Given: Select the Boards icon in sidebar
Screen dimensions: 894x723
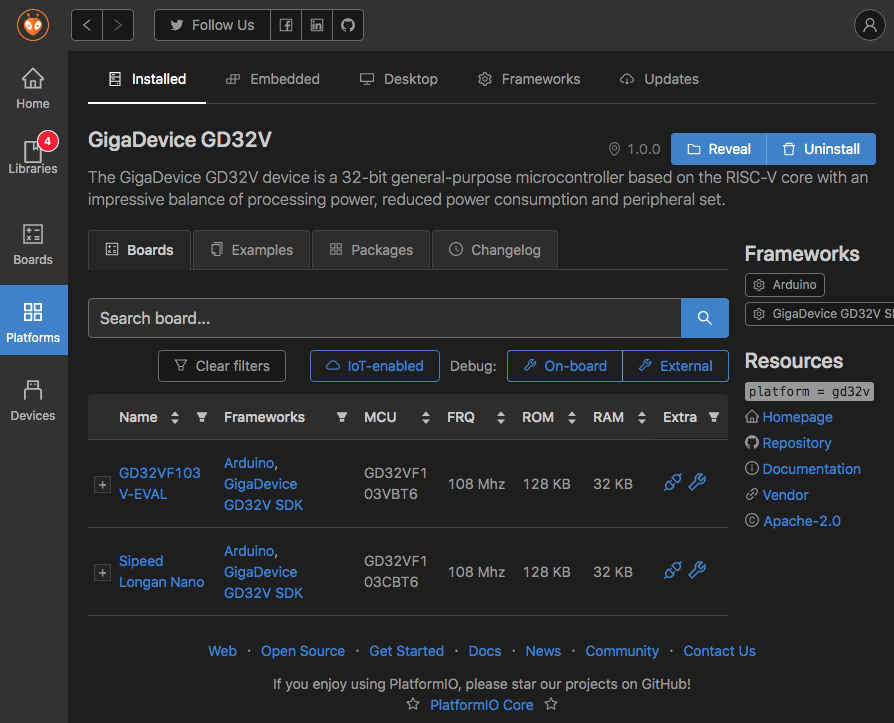Looking at the screenshot, I should pyautogui.click(x=32, y=245).
